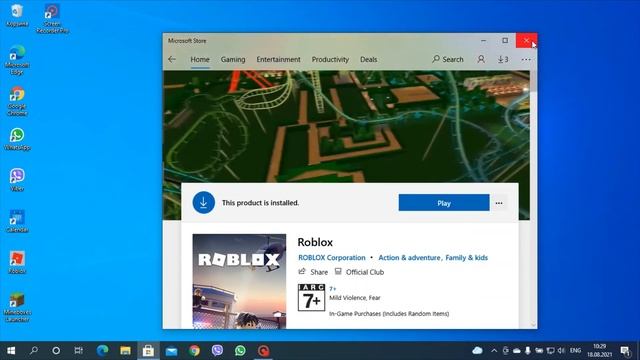Open File Explorer from the taskbar
This screenshot has height=360, width=640.
point(125,351)
